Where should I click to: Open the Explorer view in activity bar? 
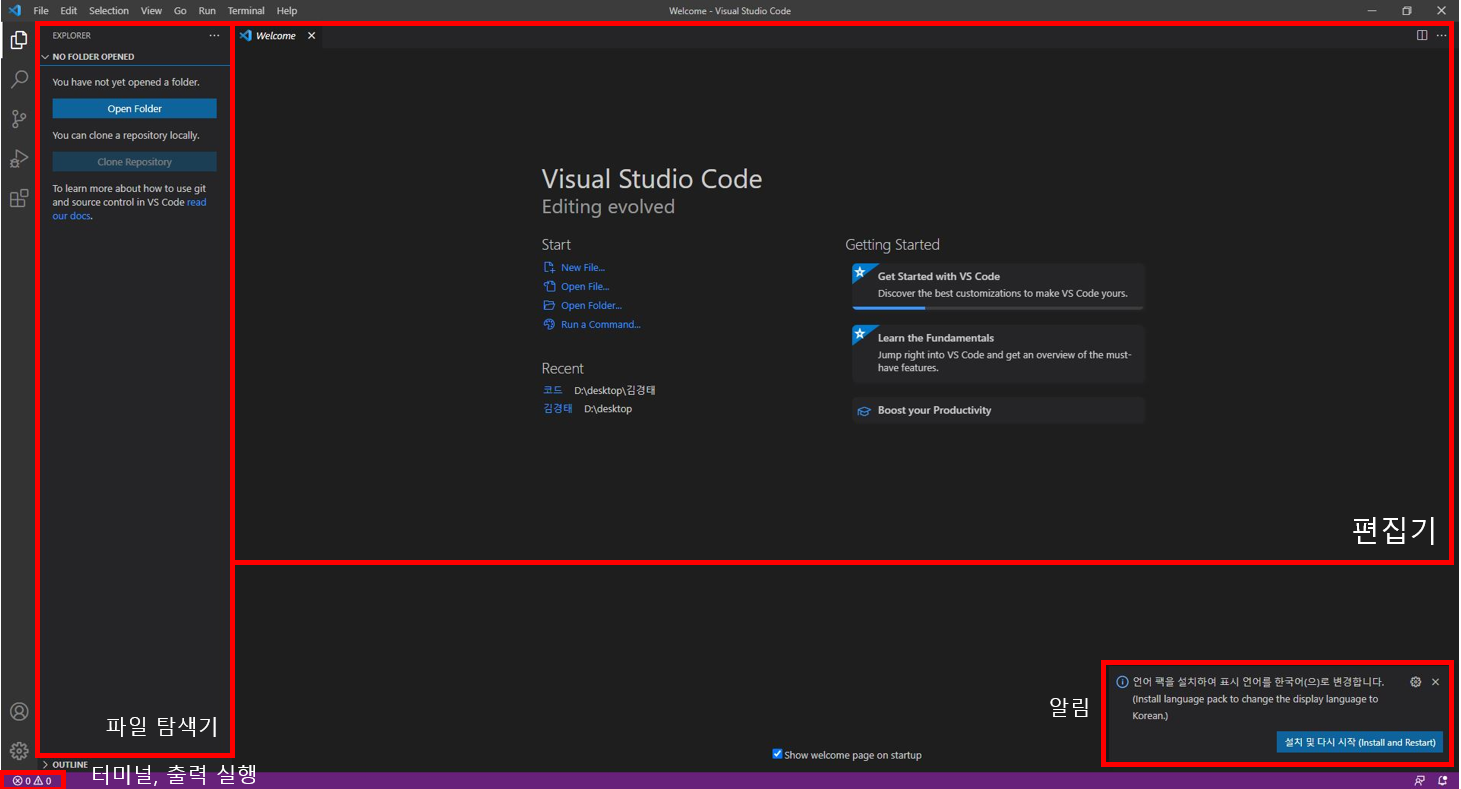click(18, 40)
